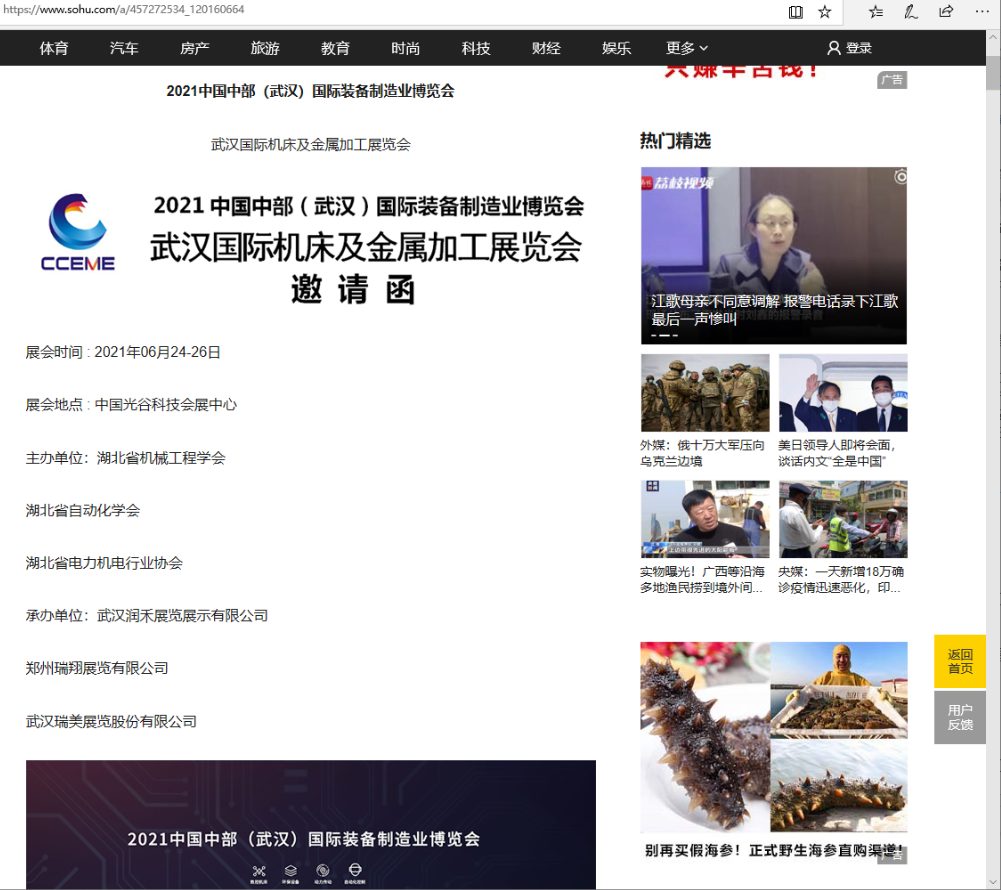Open the 体育 navigation tab
1001x890 pixels.
tap(54, 48)
